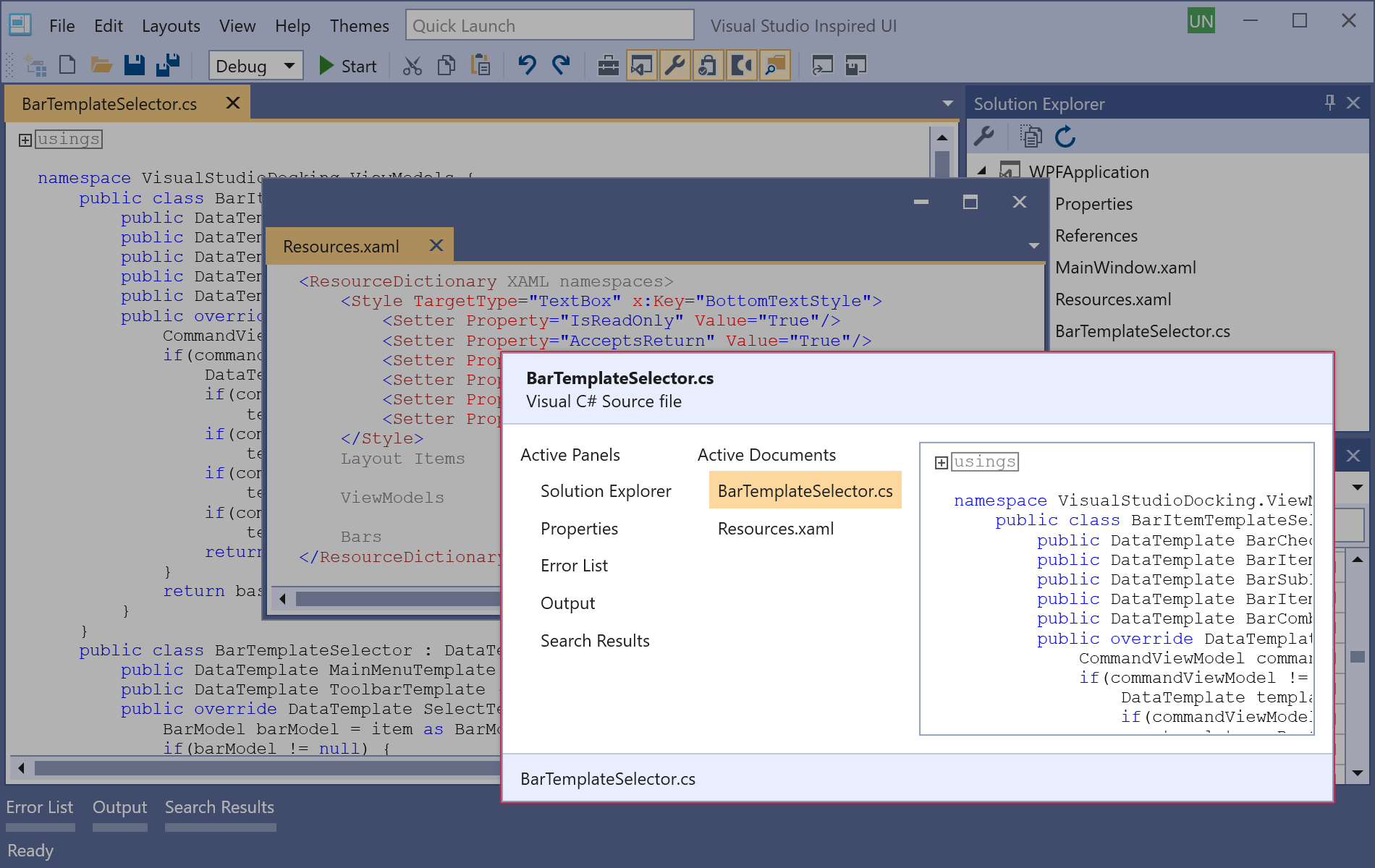
Task: Open the Layouts menu
Action: coord(171,26)
